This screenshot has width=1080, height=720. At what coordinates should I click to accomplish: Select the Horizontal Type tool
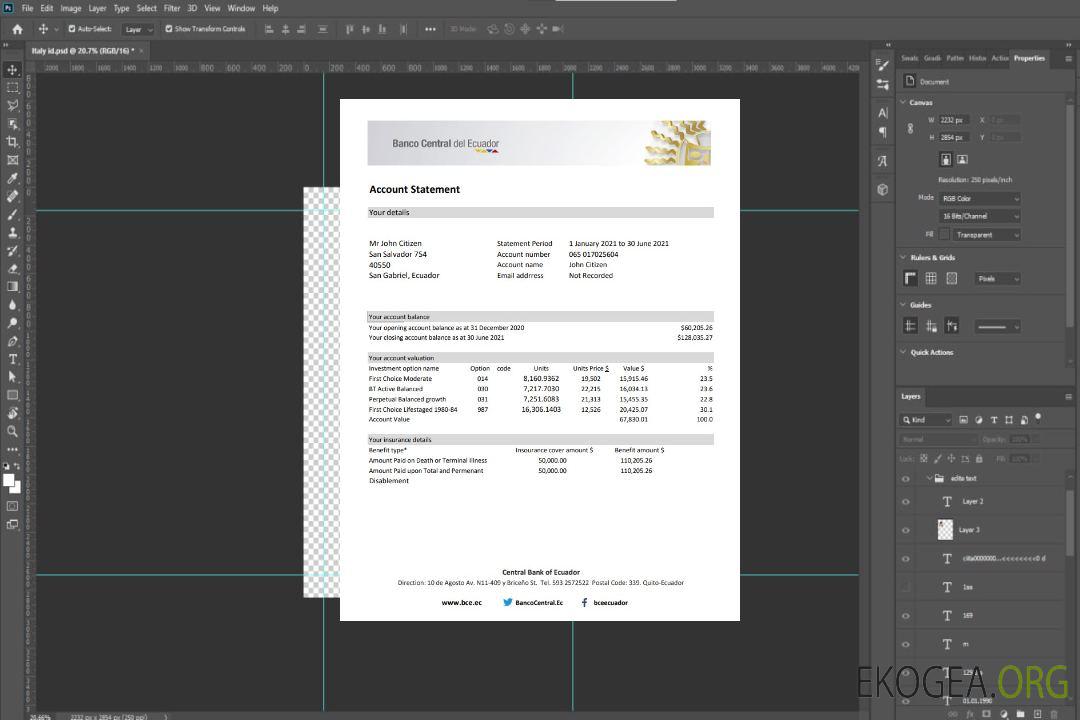12,359
